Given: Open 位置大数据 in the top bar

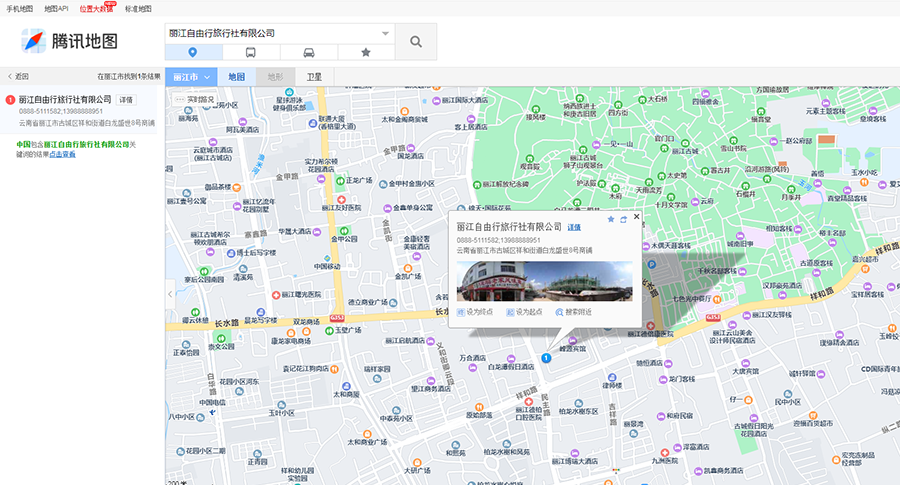Looking at the screenshot, I should pos(96,9).
